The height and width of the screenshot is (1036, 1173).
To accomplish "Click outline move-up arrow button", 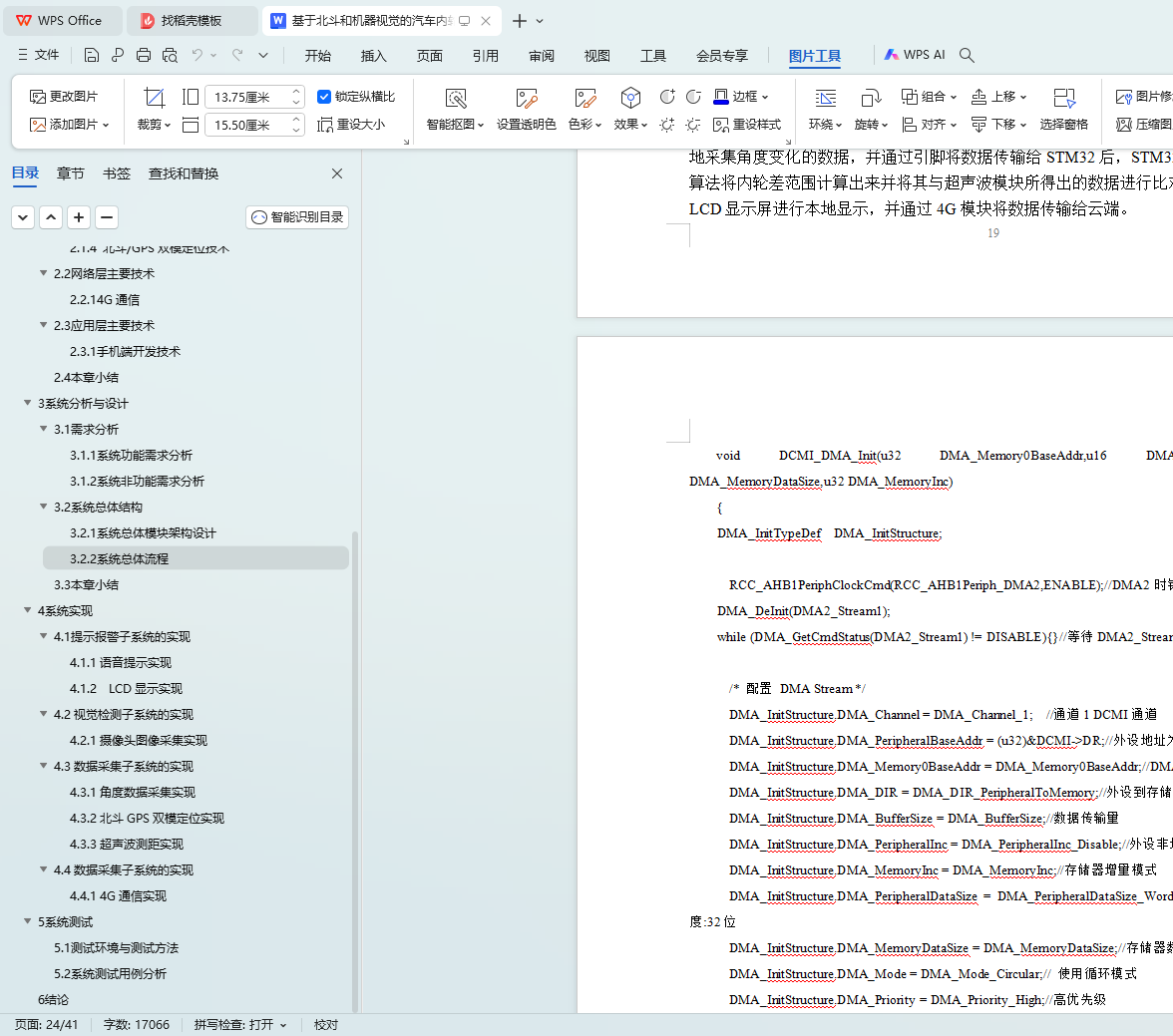I will tap(51, 217).
